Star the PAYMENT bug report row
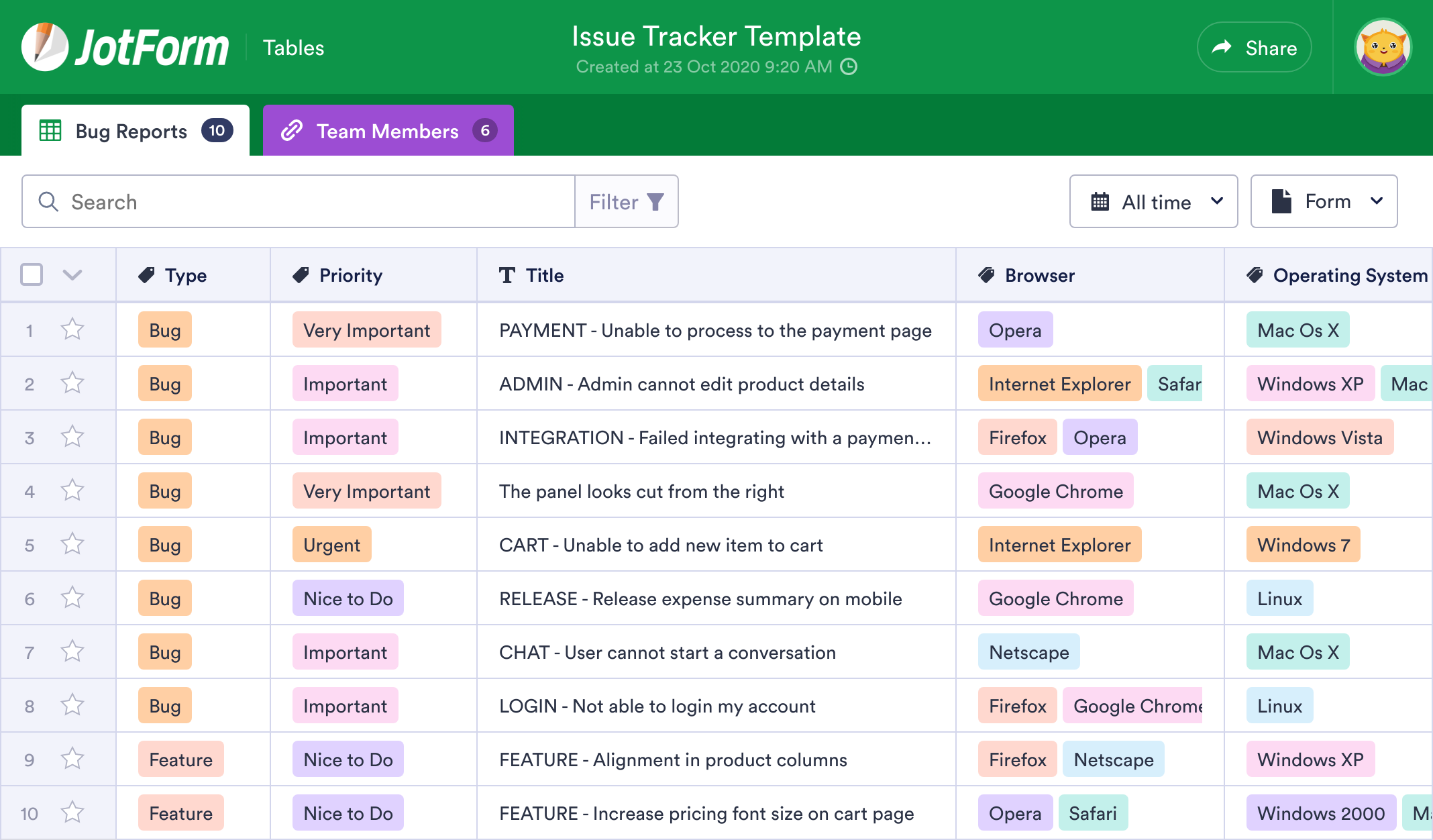The height and width of the screenshot is (840, 1433). tap(72, 329)
